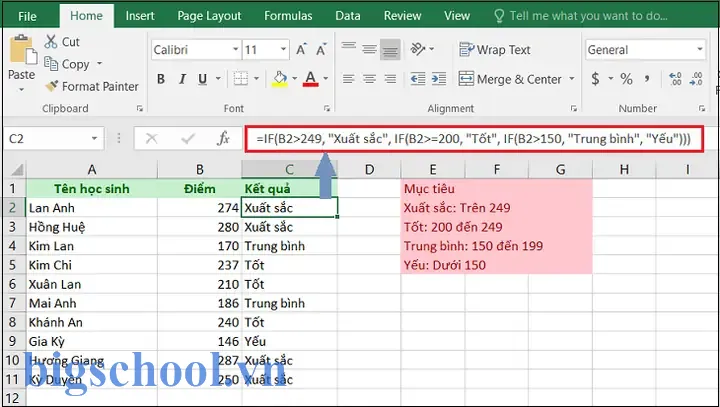
Task: Increase indent
Action: click(439, 79)
